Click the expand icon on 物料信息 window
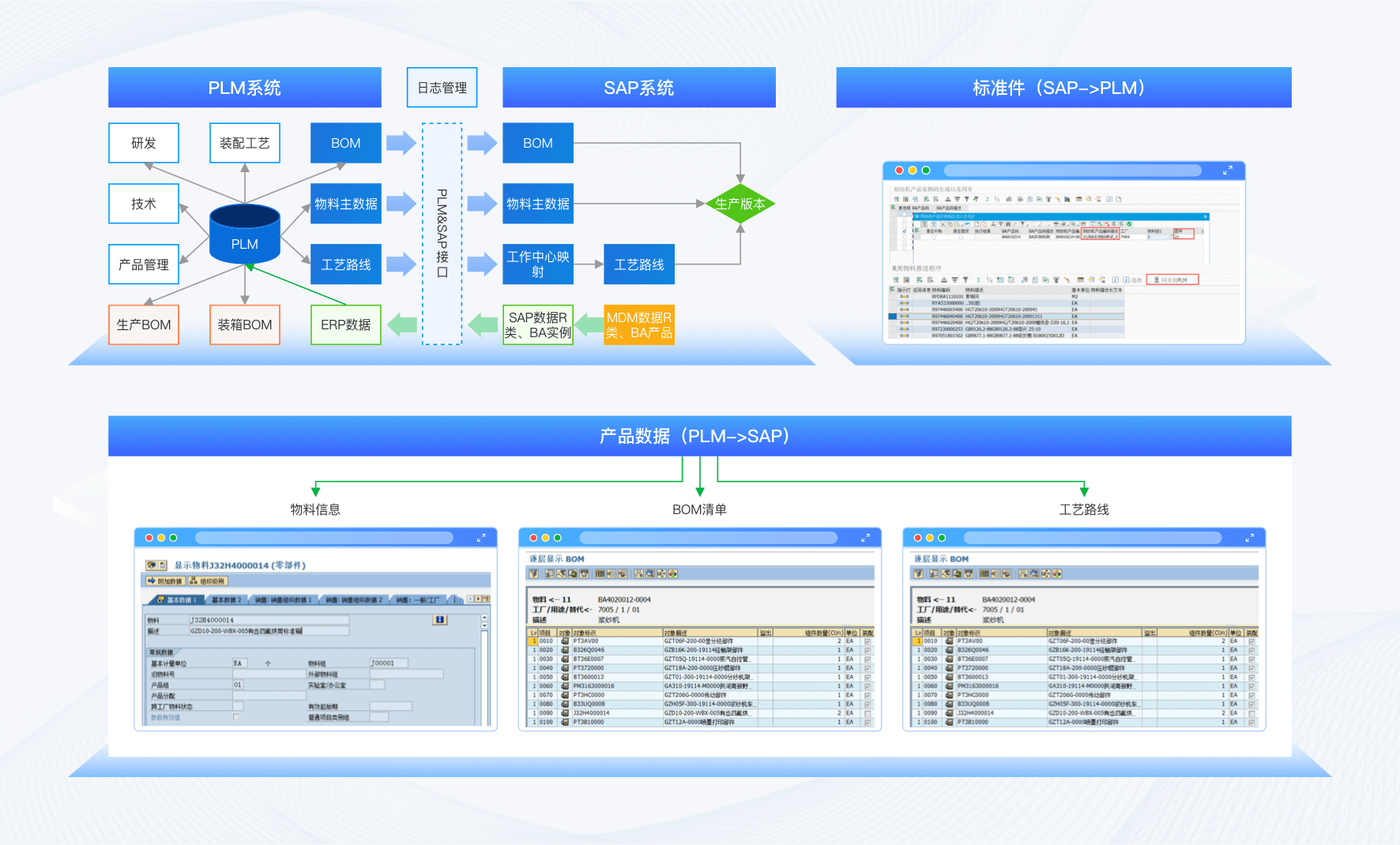This screenshot has height=845, width=1400. click(480, 538)
